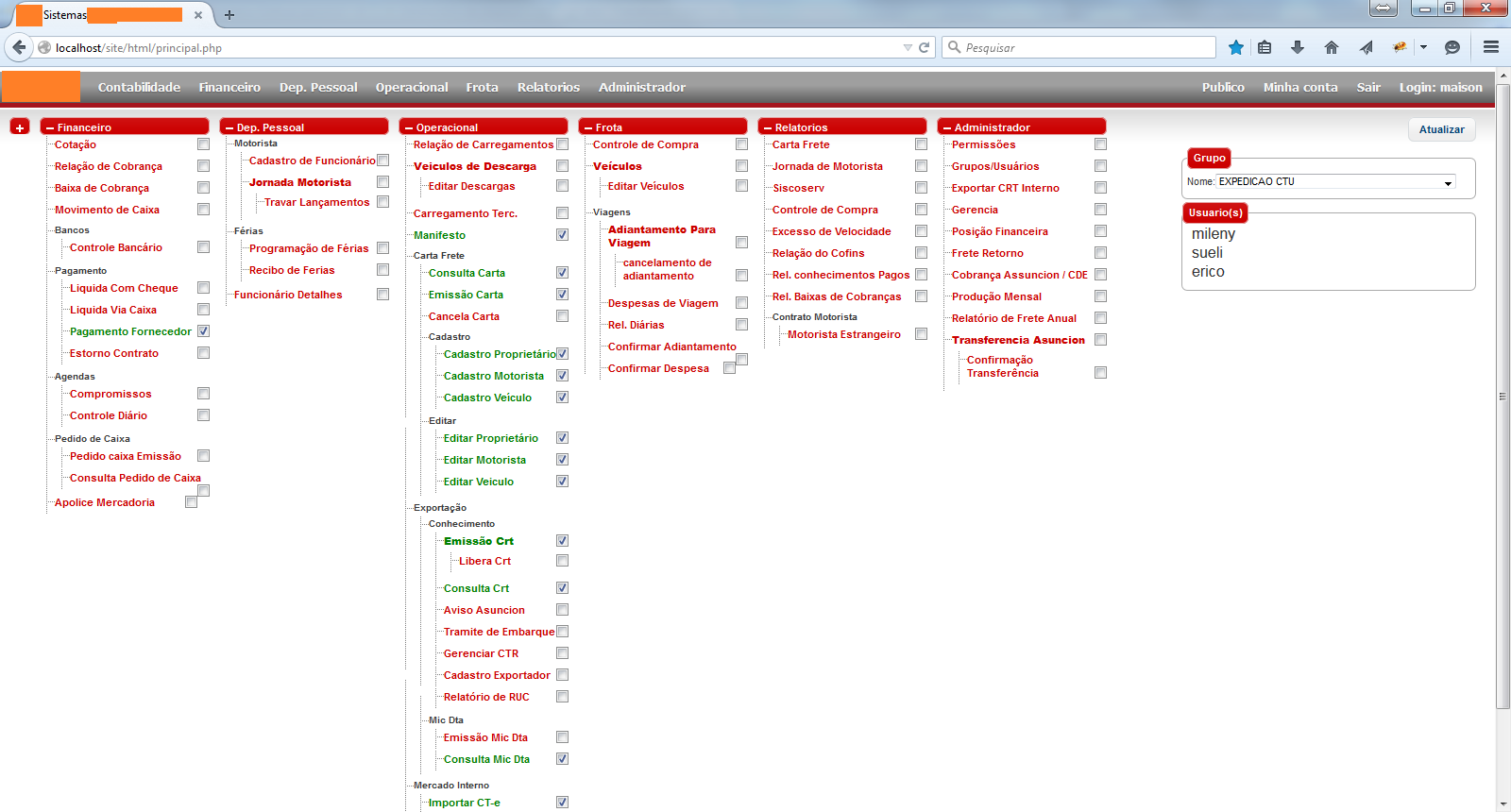Viewport: 1511px width, 812px height.
Task: Open the Operacional navbar menu
Action: click(x=412, y=87)
